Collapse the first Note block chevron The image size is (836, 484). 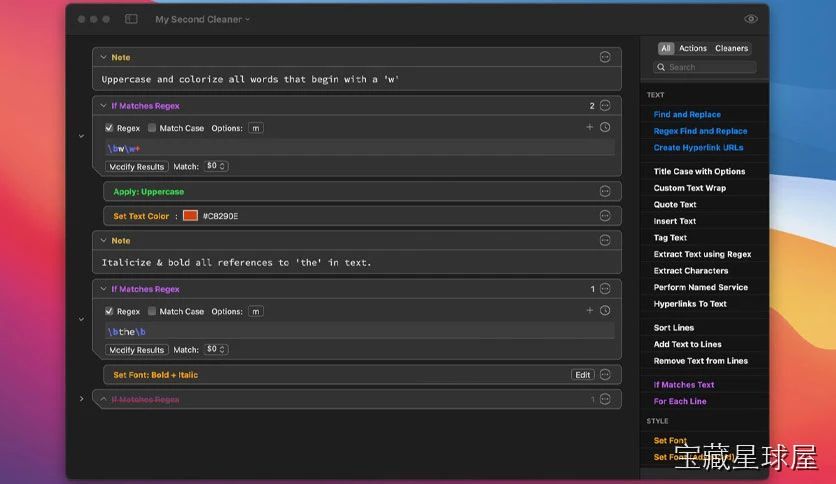click(x=103, y=57)
